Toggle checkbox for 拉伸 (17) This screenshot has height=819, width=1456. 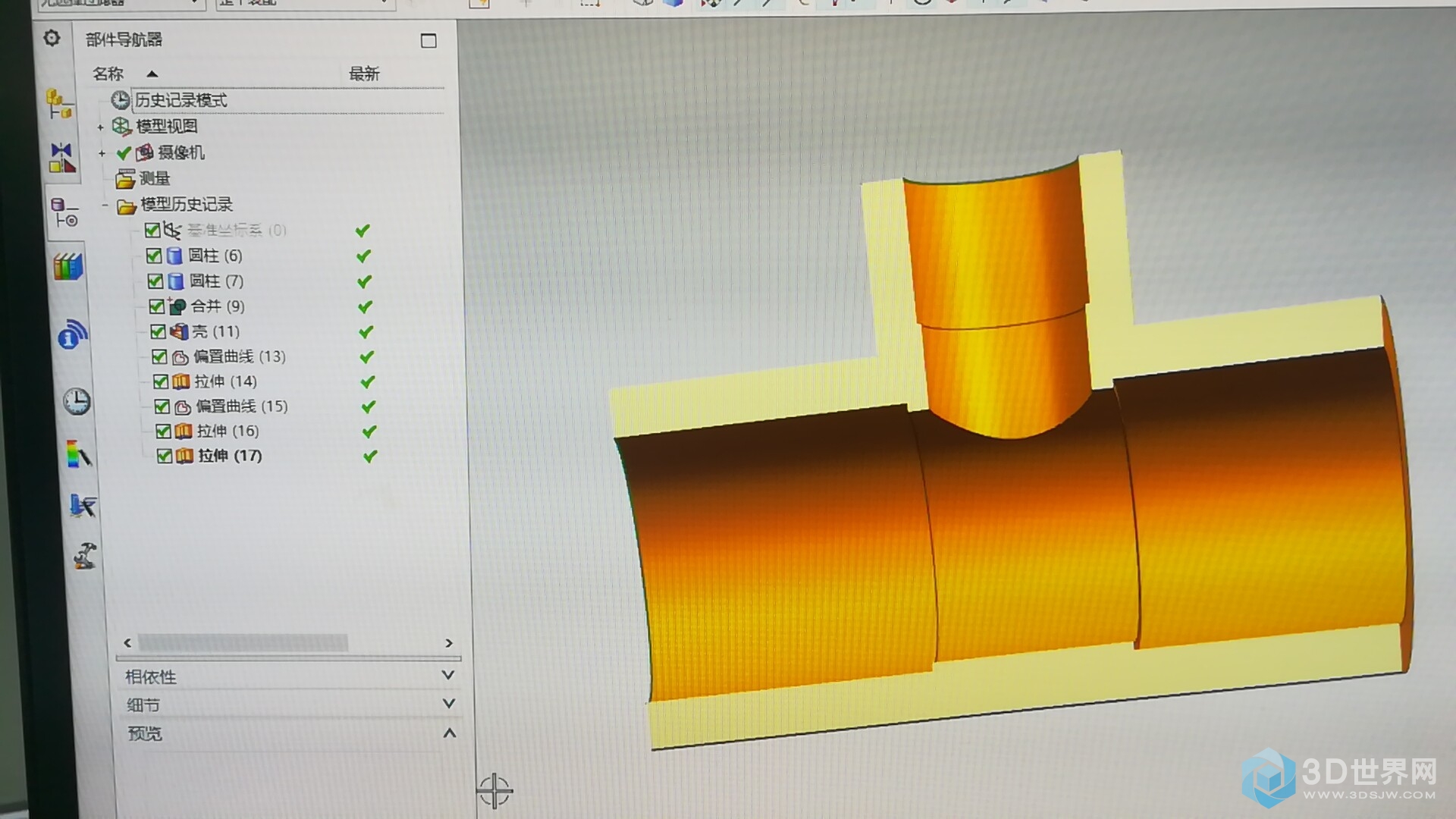[165, 456]
